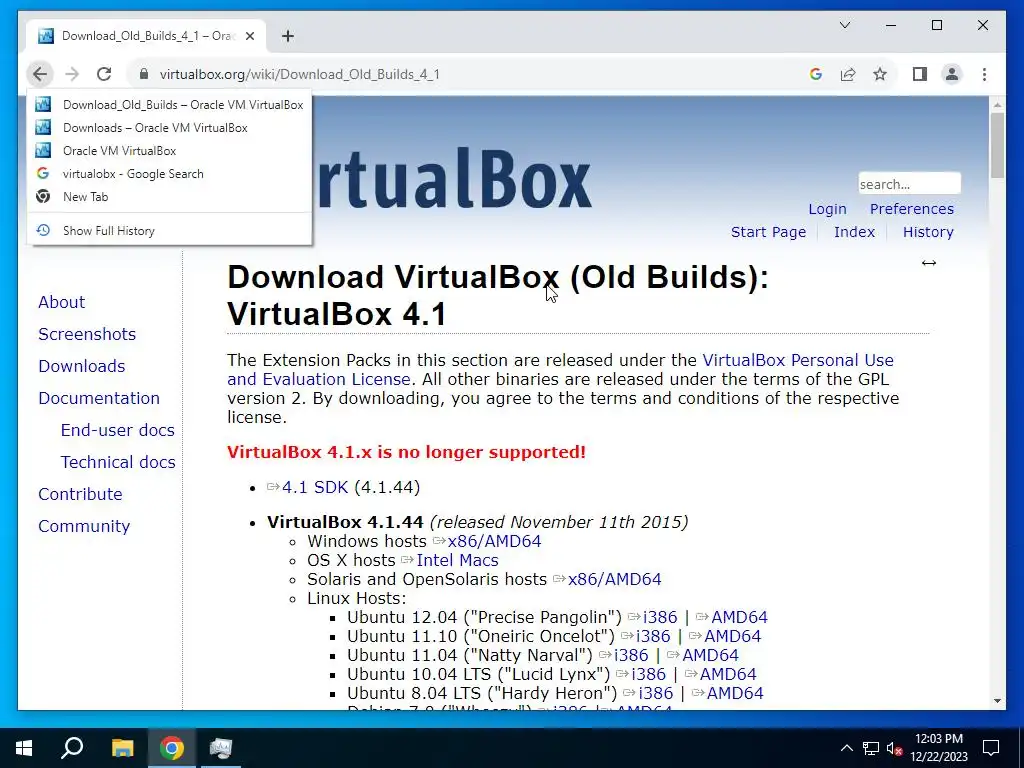Open the History wiki link
This screenshot has height=768, width=1024.
(x=927, y=232)
